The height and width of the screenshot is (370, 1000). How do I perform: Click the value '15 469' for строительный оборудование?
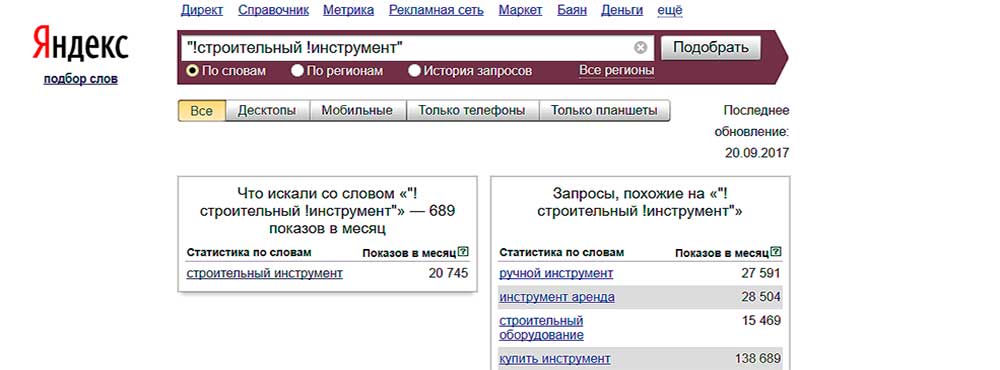[x=761, y=320]
